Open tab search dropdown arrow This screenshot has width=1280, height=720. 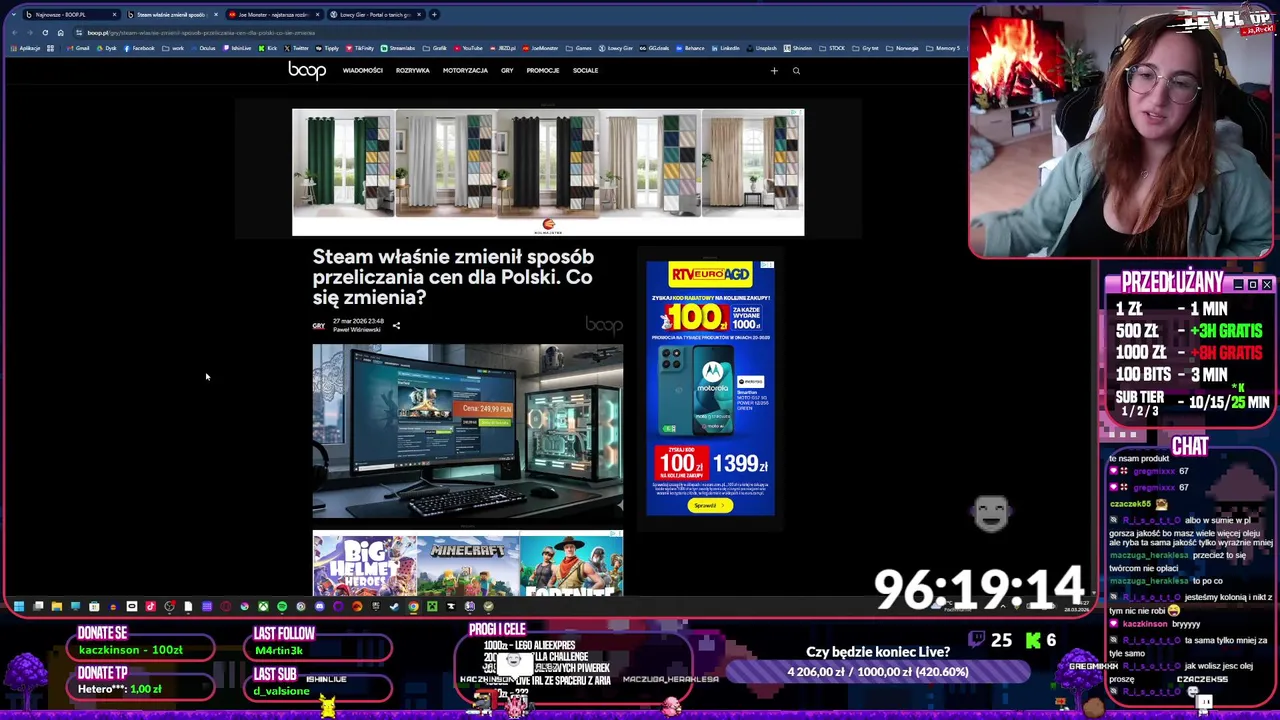point(13,15)
